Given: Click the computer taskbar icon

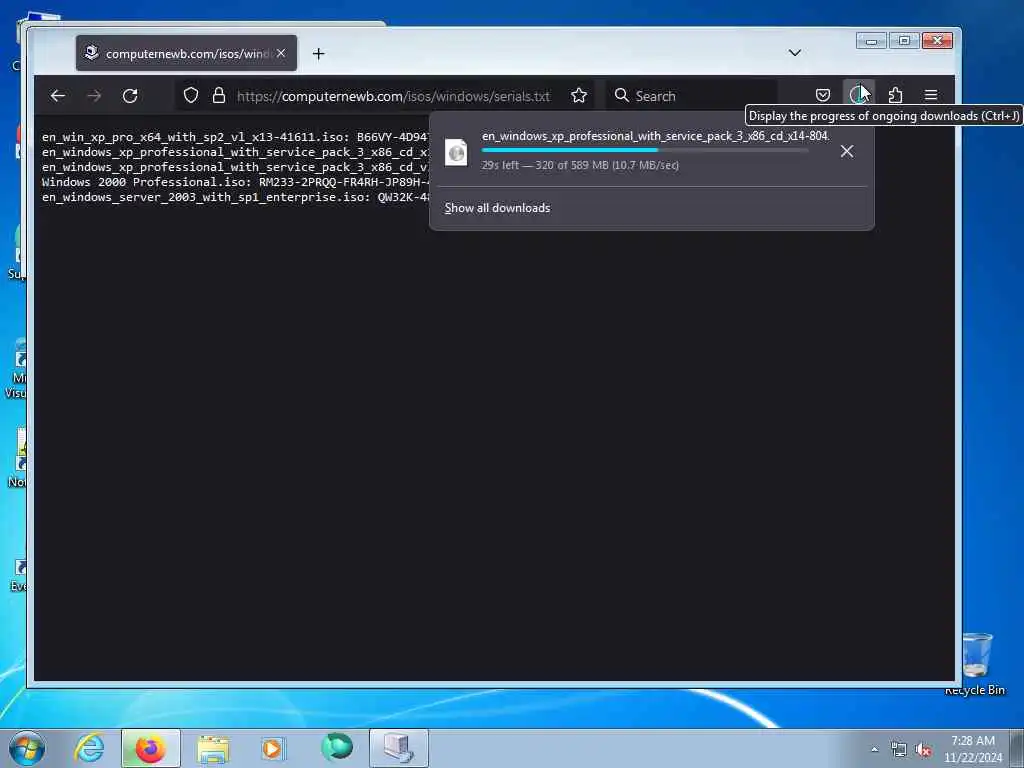Looking at the screenshot, I should [x=398, y=748].
